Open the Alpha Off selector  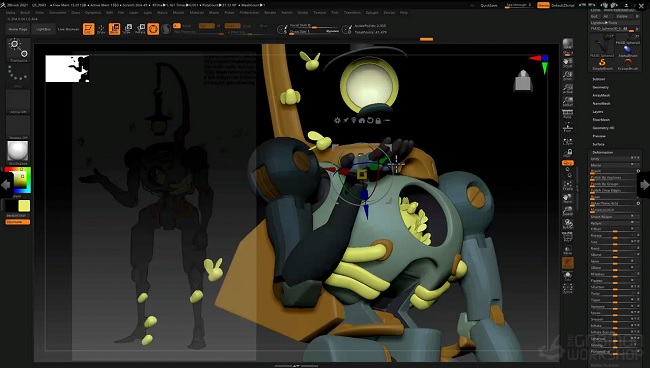(18, 102)
